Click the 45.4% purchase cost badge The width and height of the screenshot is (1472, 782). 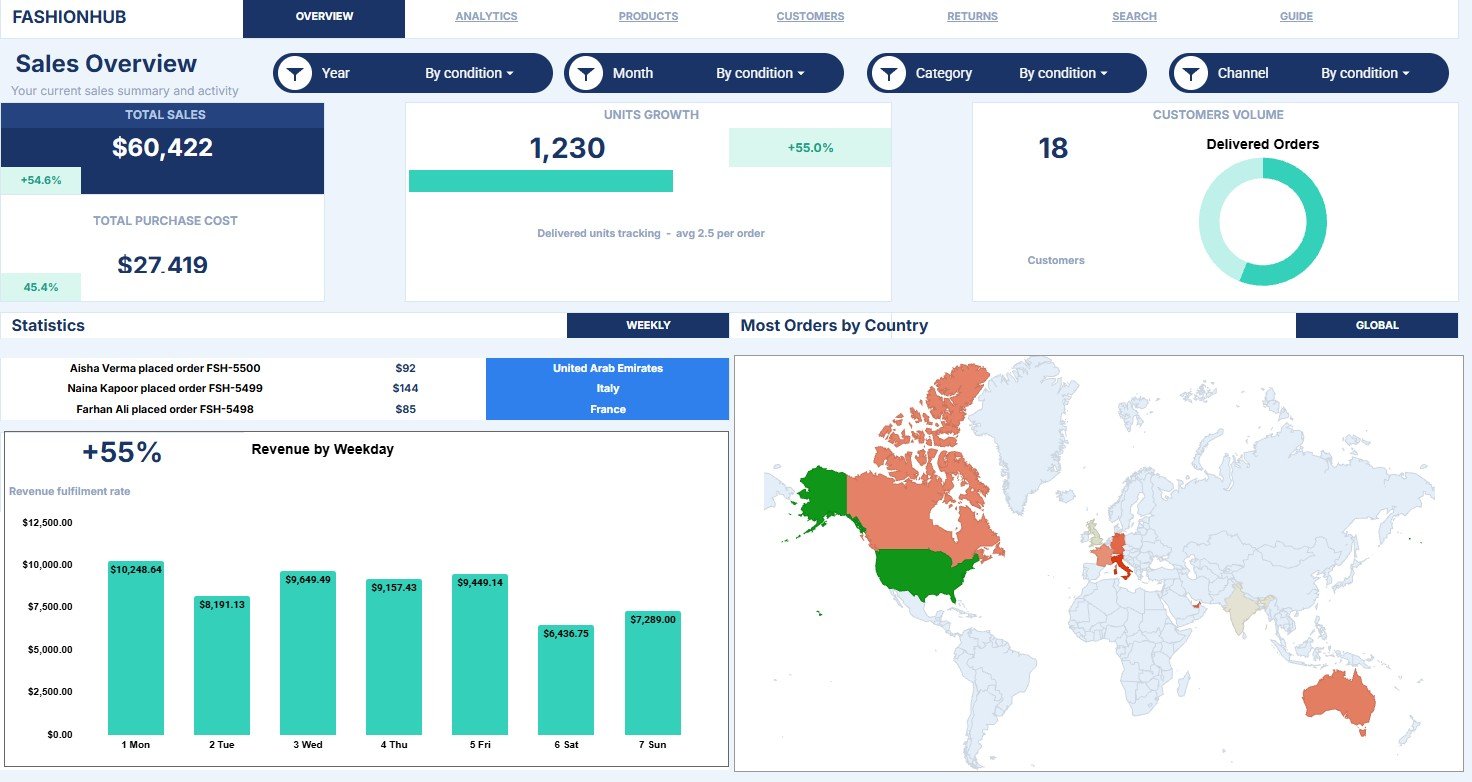41,287
